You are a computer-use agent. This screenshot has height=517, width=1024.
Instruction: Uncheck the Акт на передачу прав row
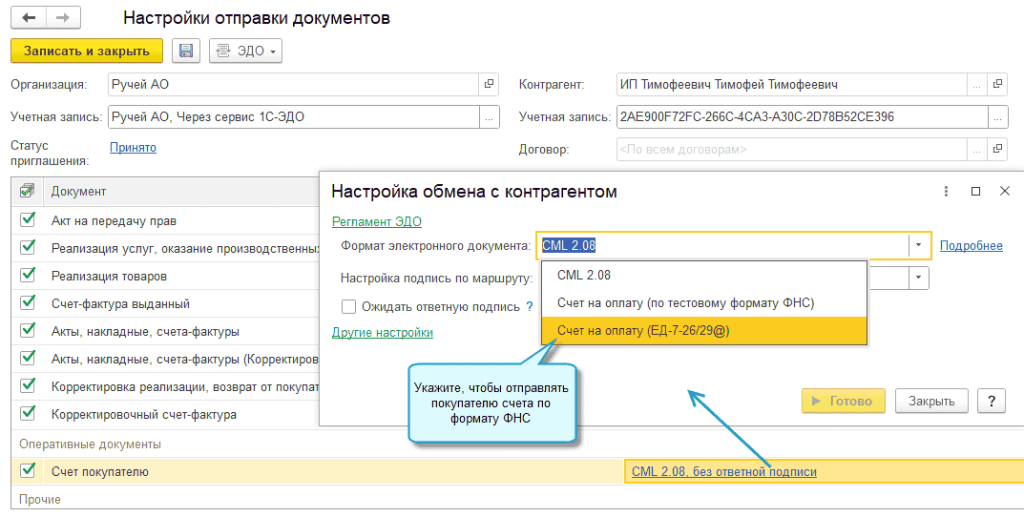28,220
